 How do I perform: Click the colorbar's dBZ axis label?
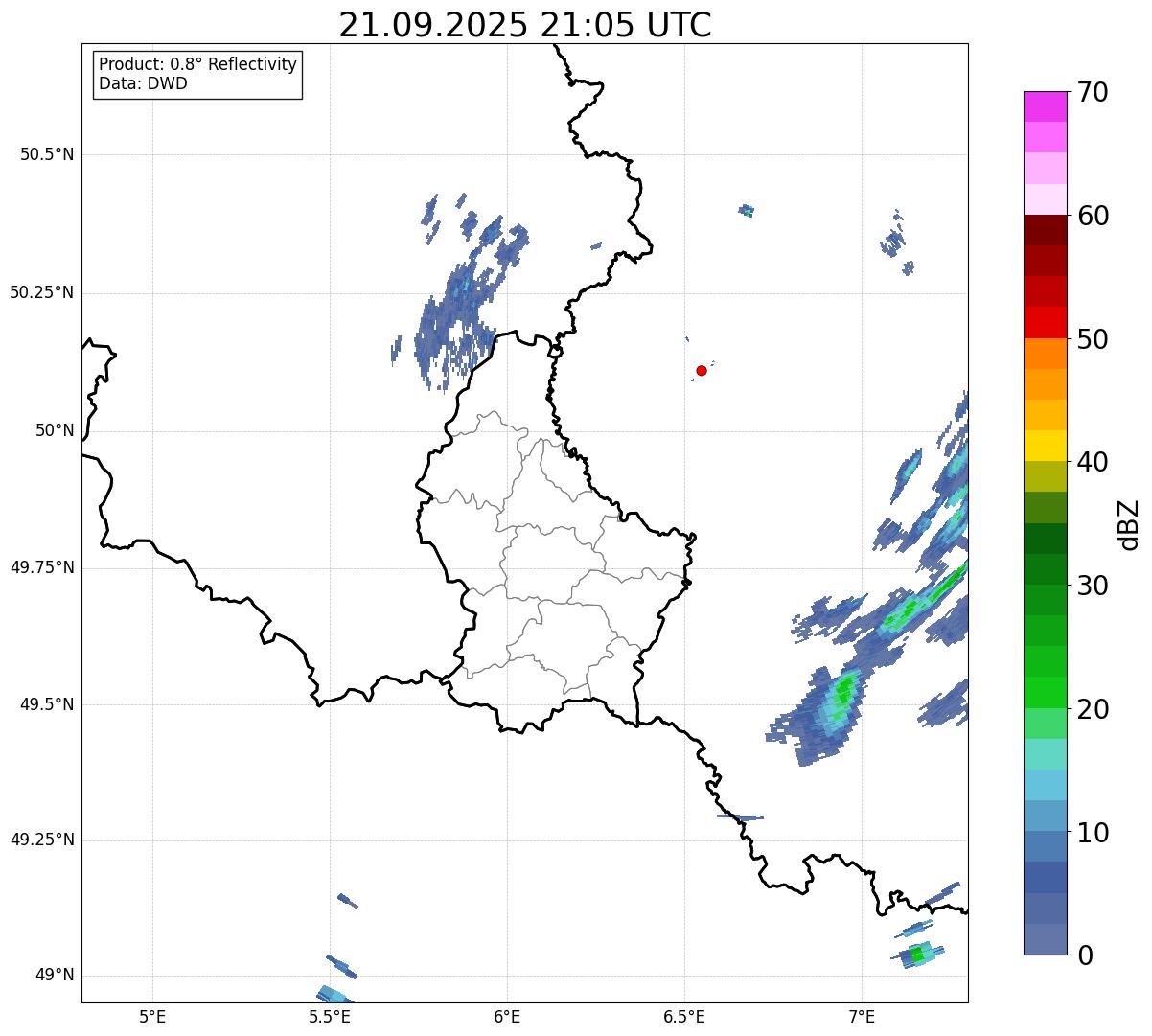pos(1129,524)
